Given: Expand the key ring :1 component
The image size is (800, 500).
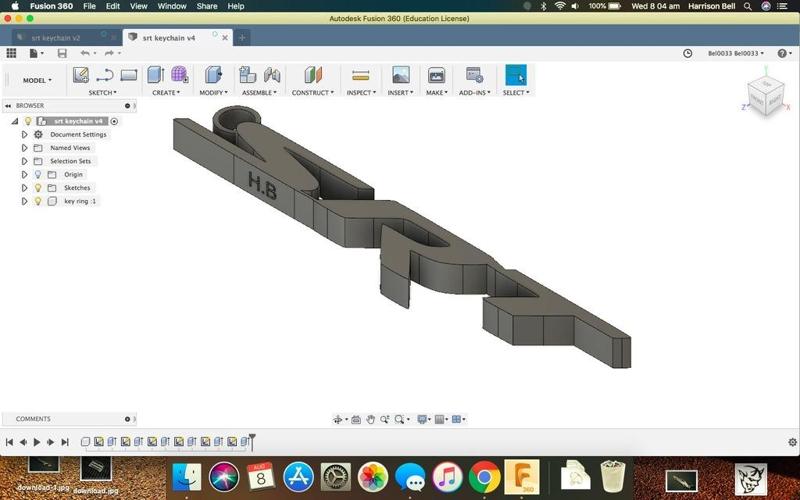Looking at the screenshot, I should 24,201.
